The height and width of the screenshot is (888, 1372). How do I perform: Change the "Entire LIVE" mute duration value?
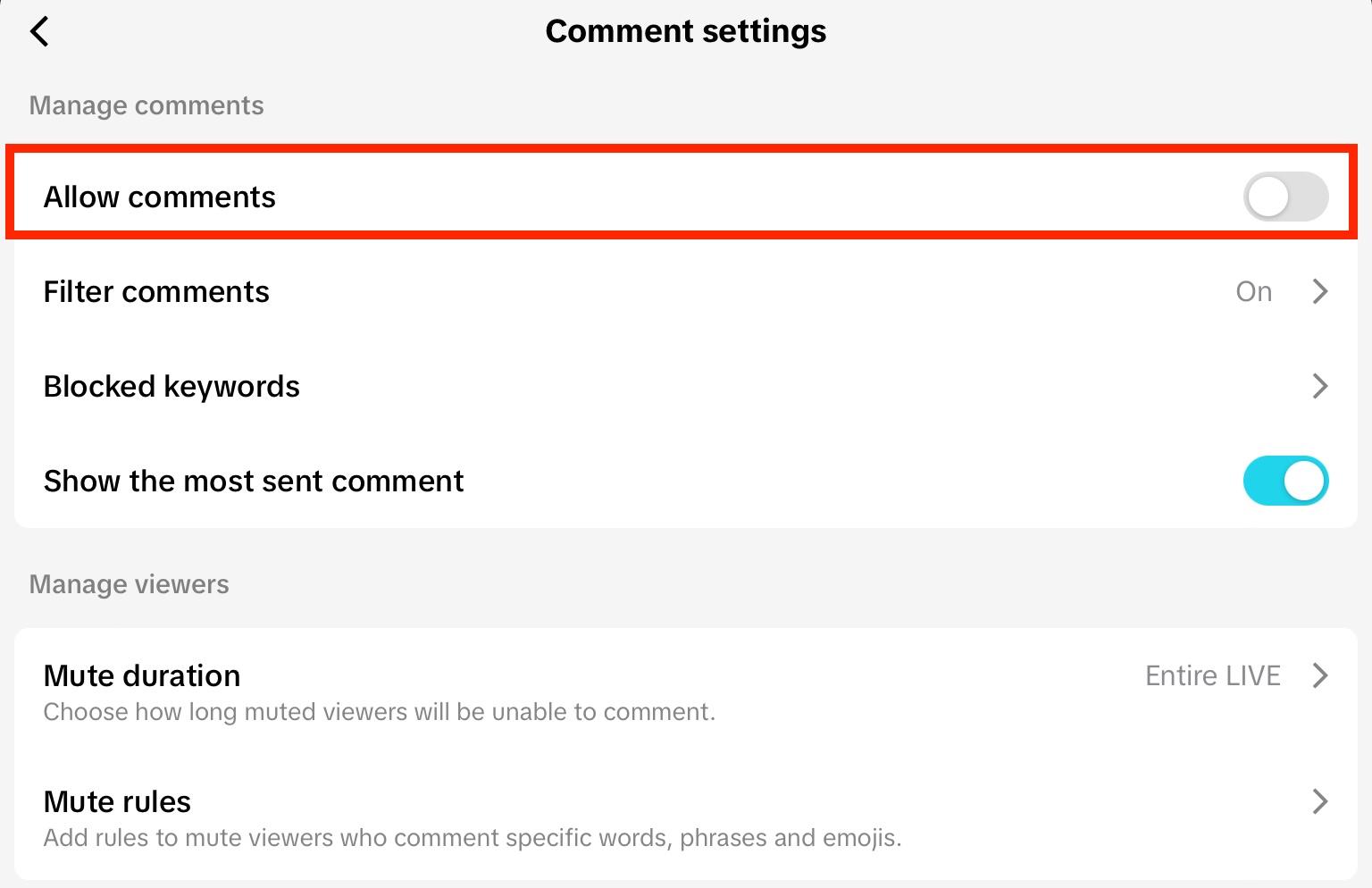1212,675
